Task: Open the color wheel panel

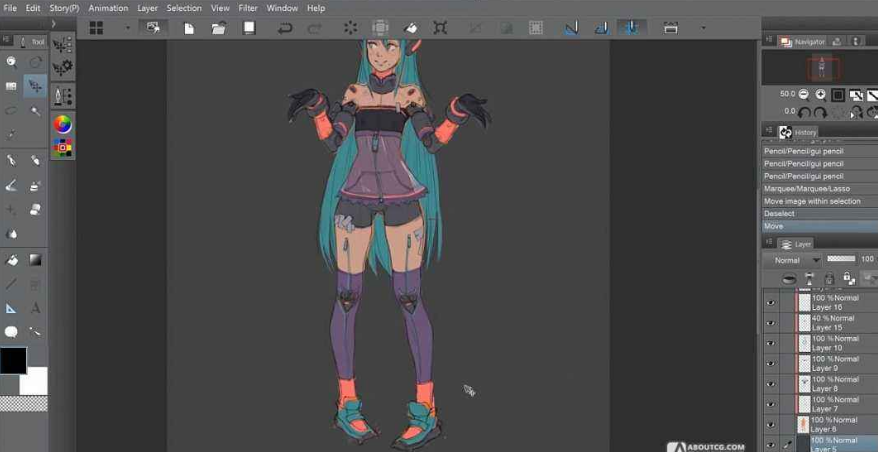Action: (62, 124)
